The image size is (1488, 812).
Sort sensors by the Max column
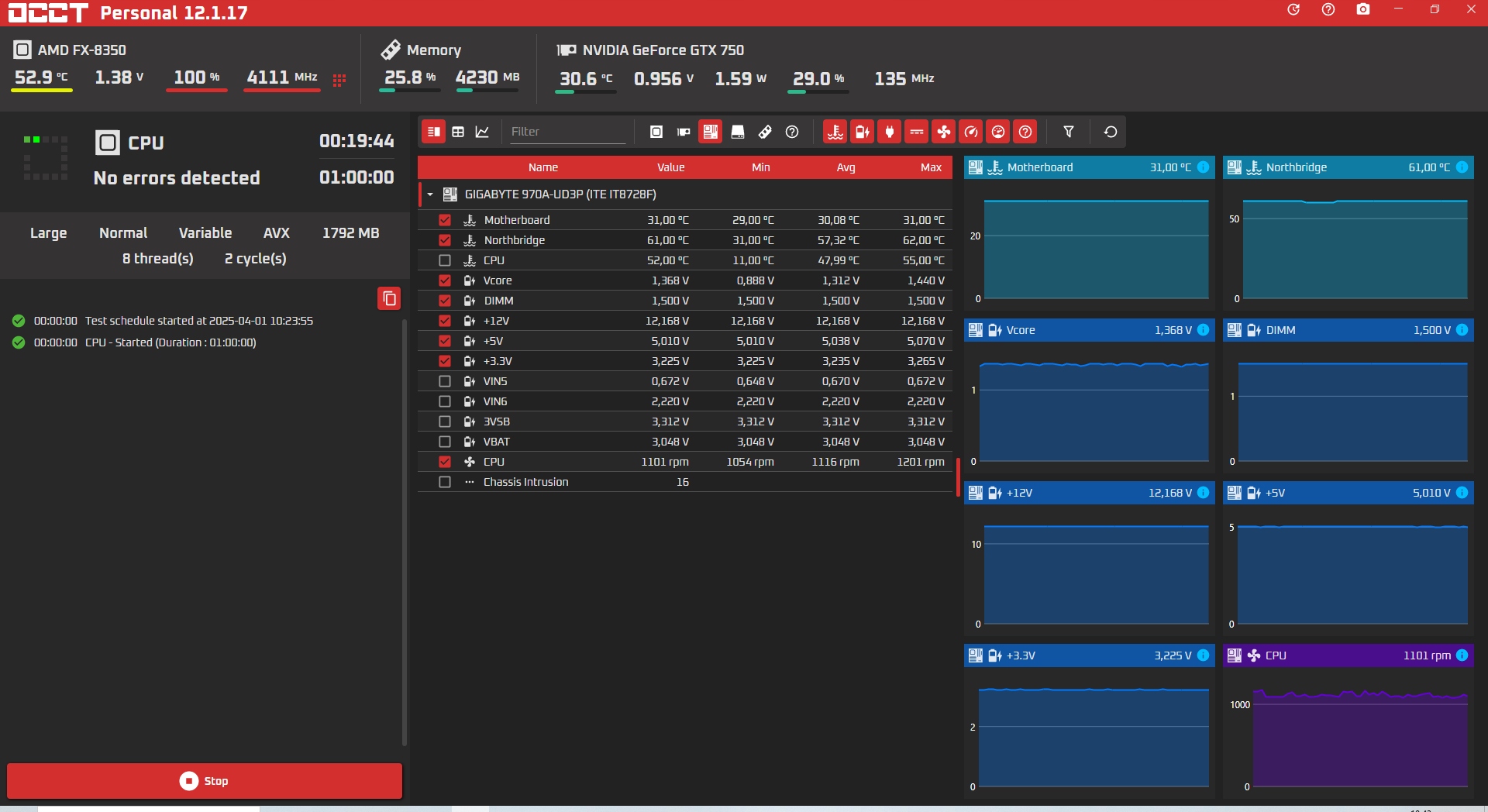932,167
